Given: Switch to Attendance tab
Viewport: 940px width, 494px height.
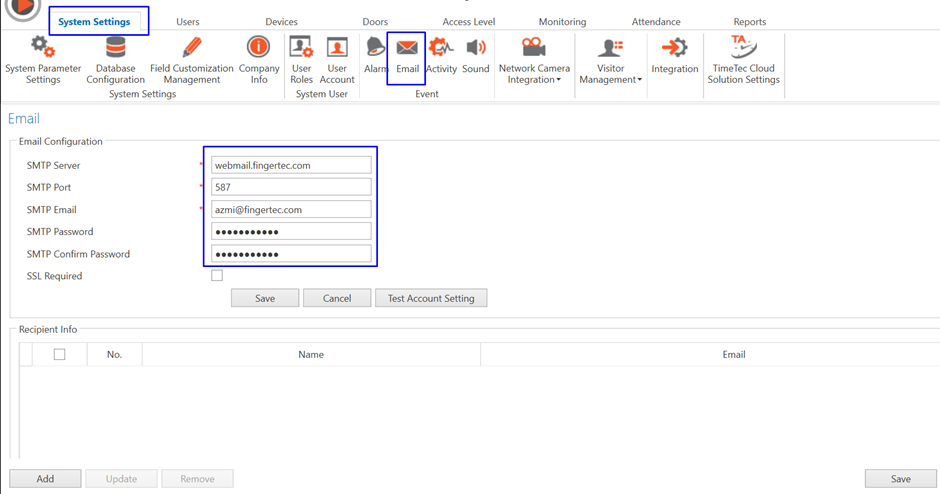Looking at the screenshot, I should click(656, 22).
